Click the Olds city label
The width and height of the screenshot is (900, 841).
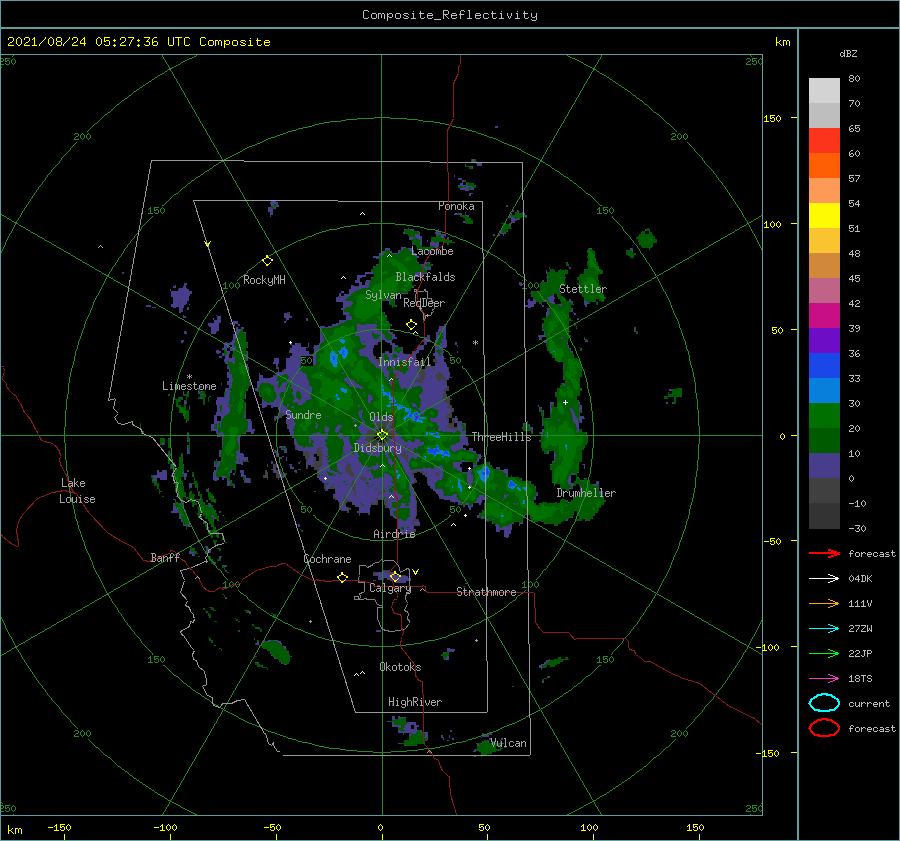(381, 417)
